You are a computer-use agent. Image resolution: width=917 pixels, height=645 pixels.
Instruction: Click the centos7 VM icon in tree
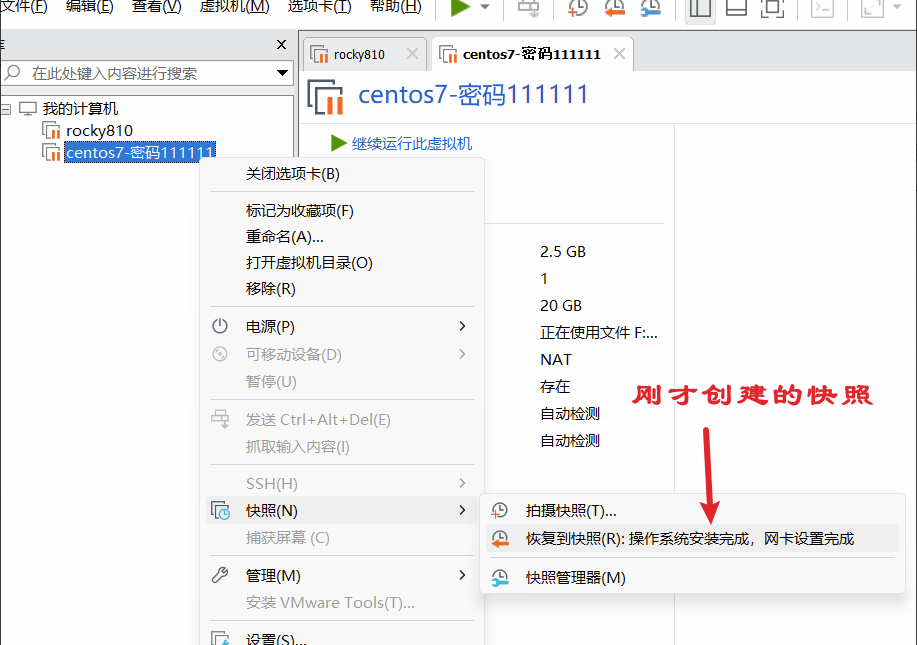point(51,152)
